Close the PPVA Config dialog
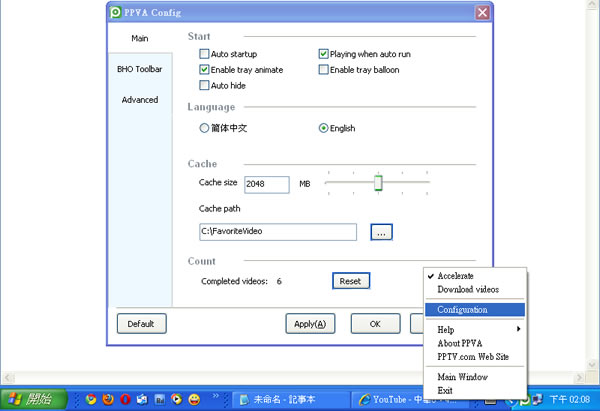The width and height of the screenshot is (600, 411). [482, 13]
